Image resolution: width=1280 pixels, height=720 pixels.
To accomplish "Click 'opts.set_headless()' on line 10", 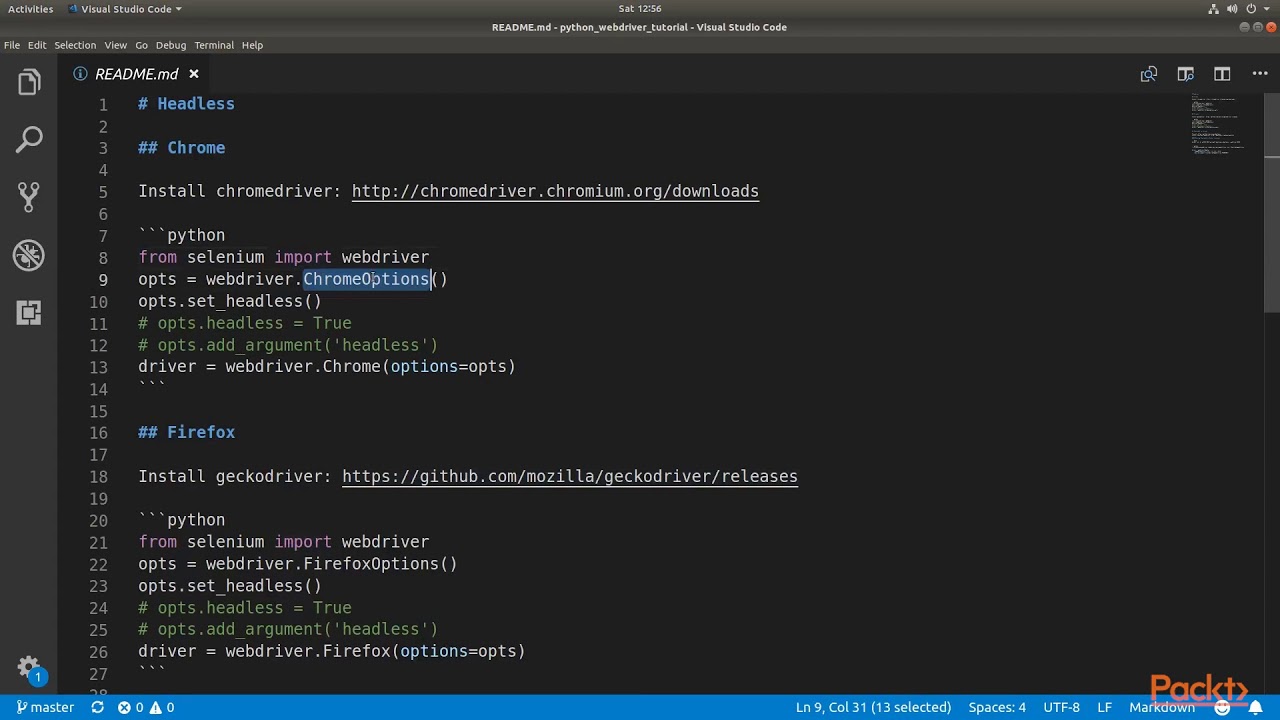I will [x=230, y=301].
